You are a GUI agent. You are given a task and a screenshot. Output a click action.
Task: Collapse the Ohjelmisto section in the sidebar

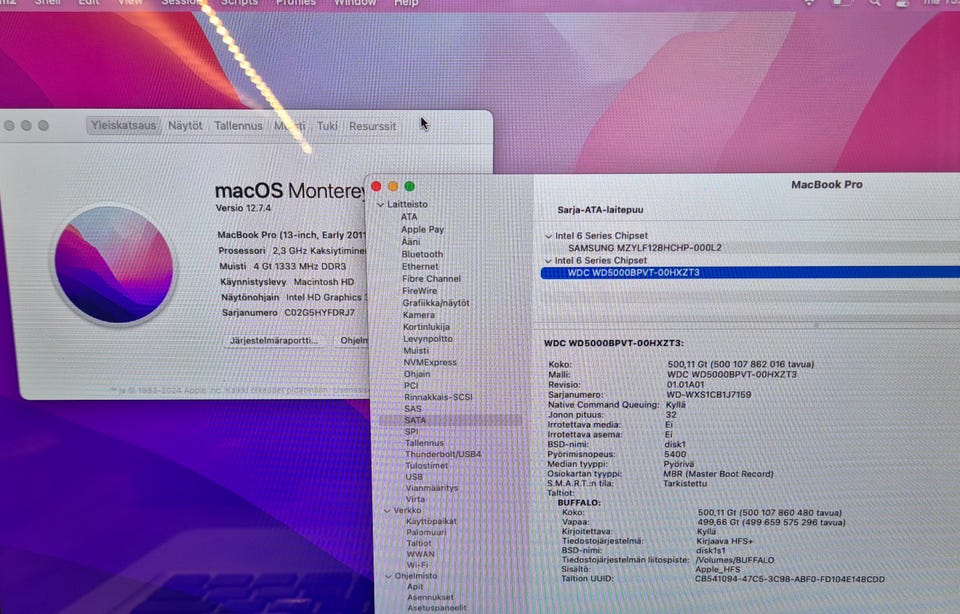coord(389,576)
